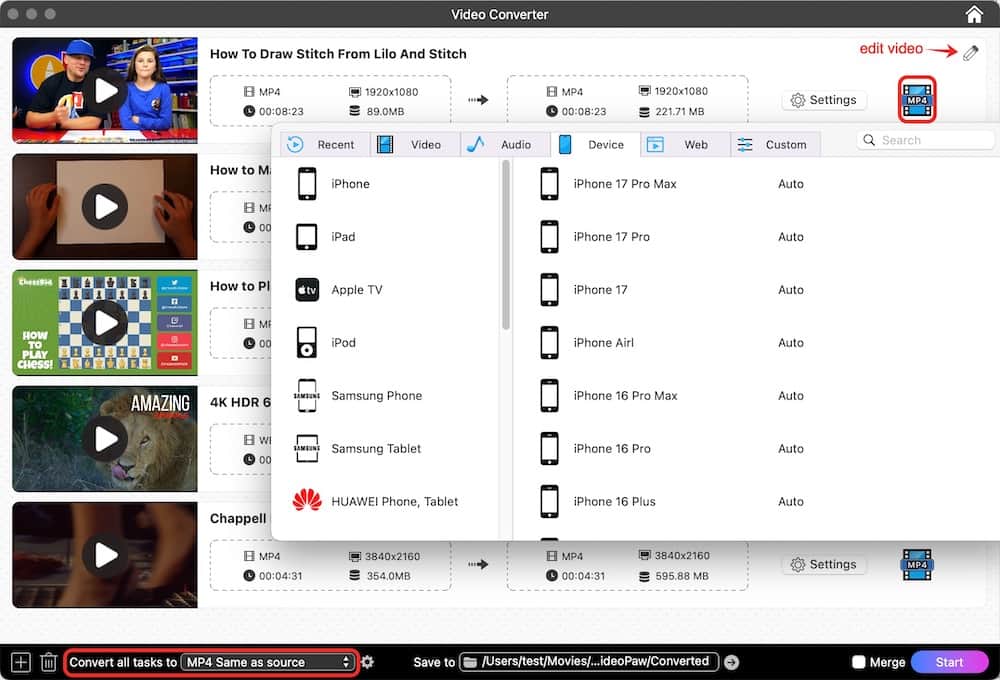
Task: Click the Search field in format panel
Action: point(925,140)
